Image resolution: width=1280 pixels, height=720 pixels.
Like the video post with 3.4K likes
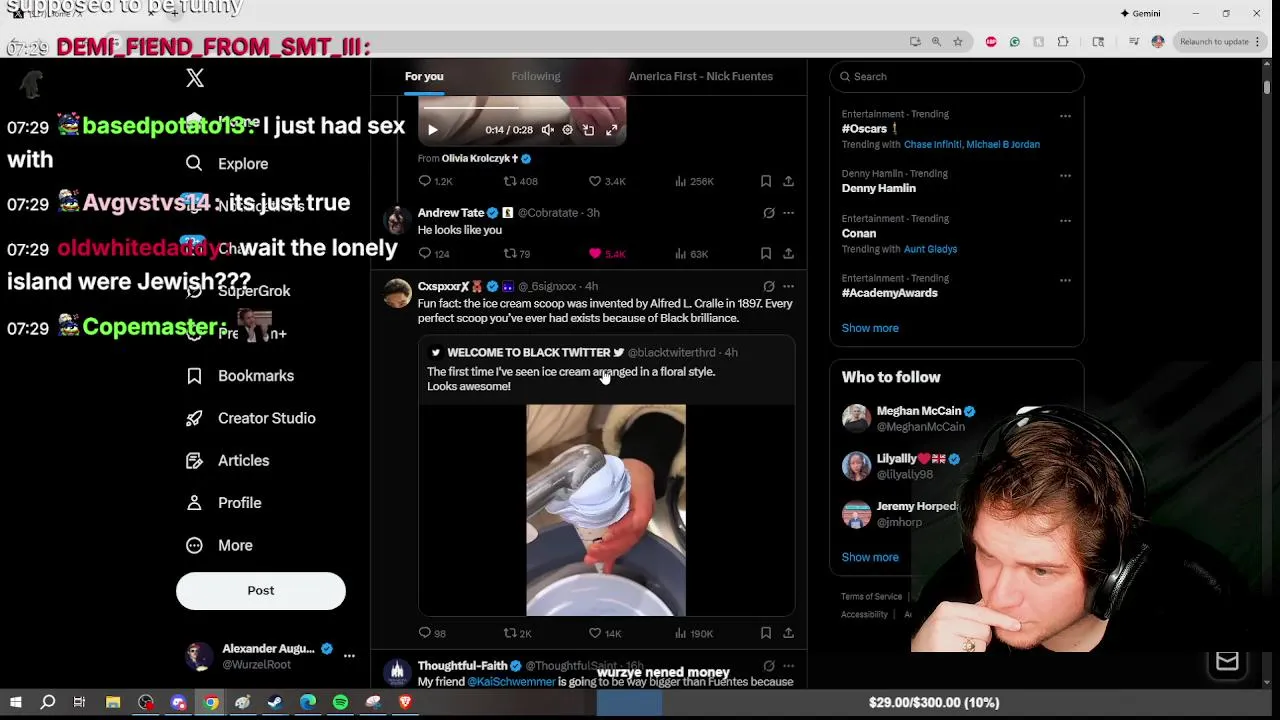[606, 181]
